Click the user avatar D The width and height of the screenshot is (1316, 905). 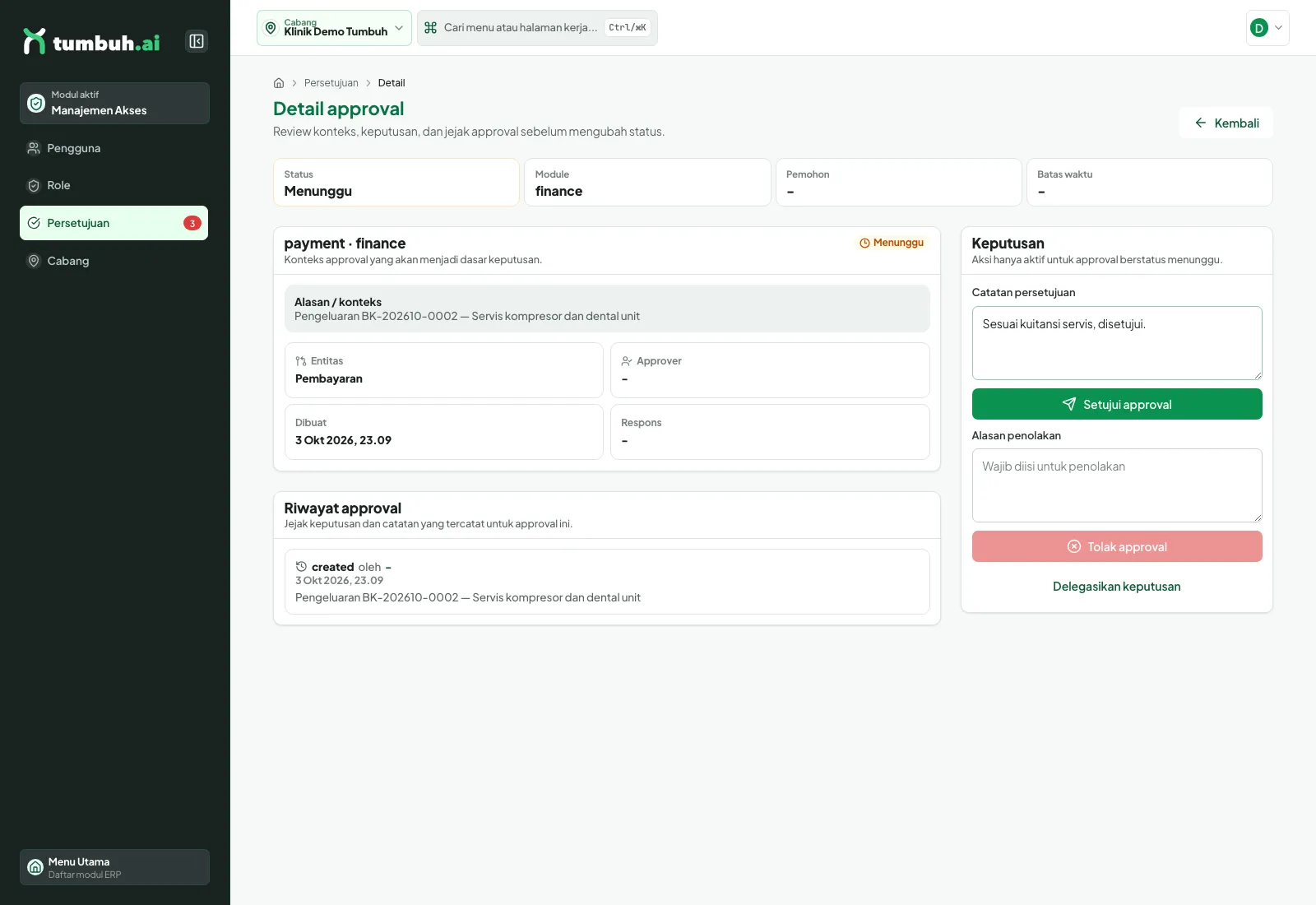[x=1258, y=28]
